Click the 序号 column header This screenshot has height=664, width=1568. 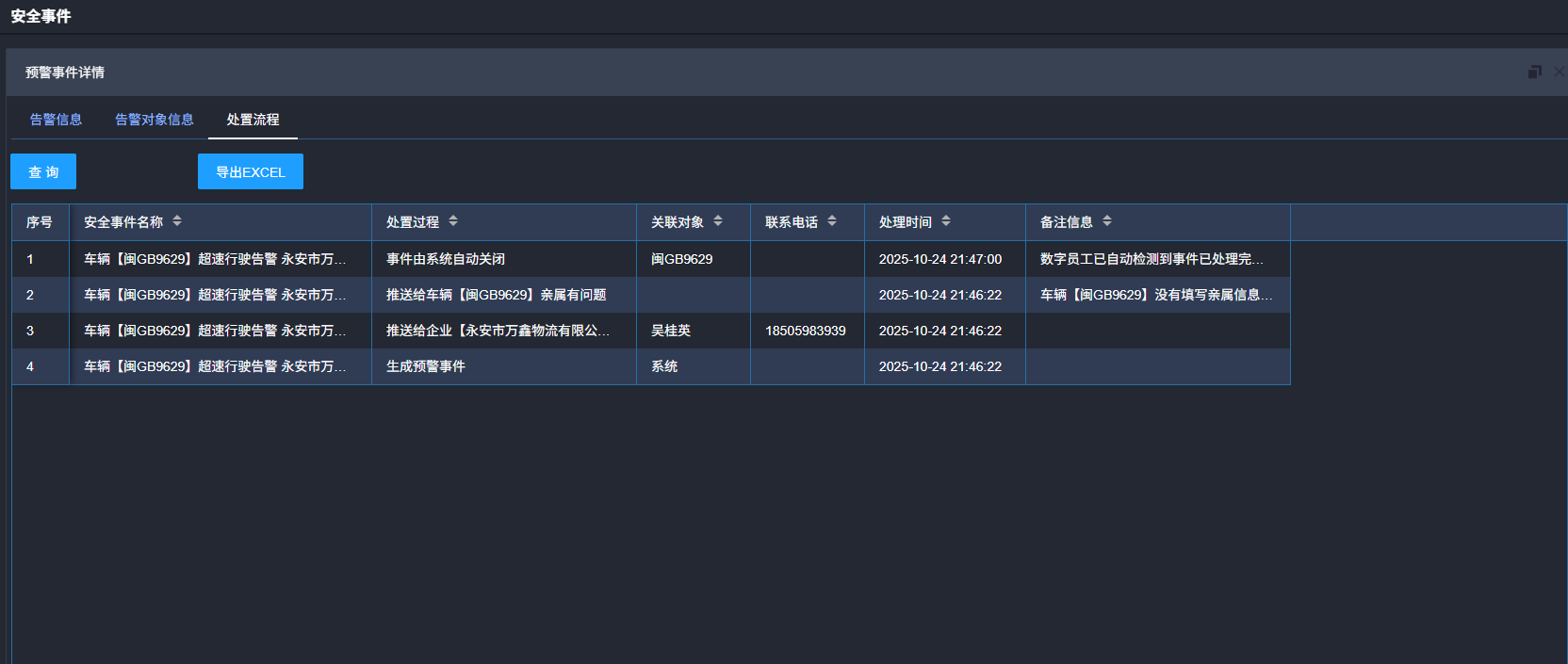point(40,222)
